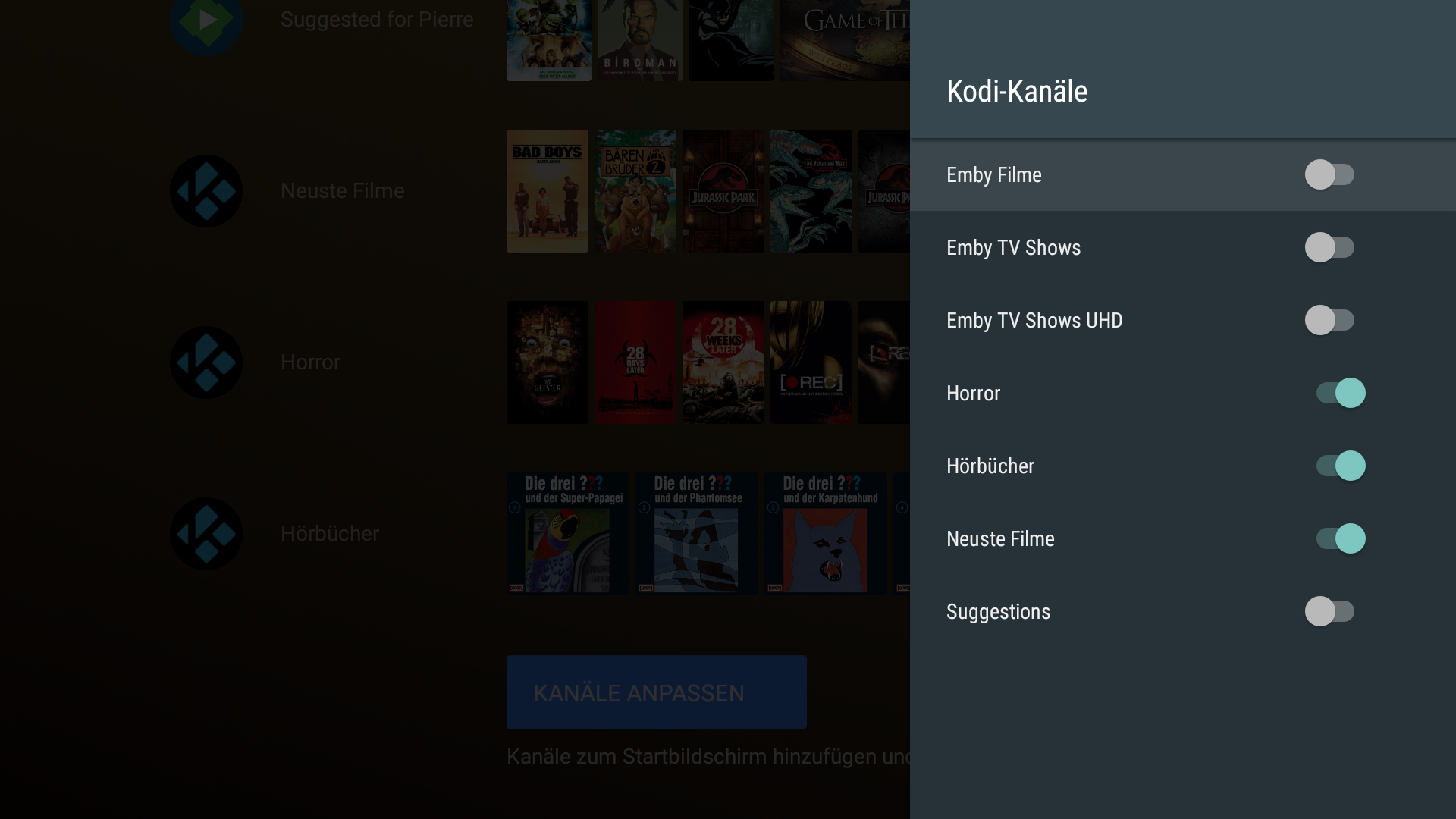1456x819 pixels.
Task: Click the Kodi icon beside Horror row
Action: click(x=206, y=362)
